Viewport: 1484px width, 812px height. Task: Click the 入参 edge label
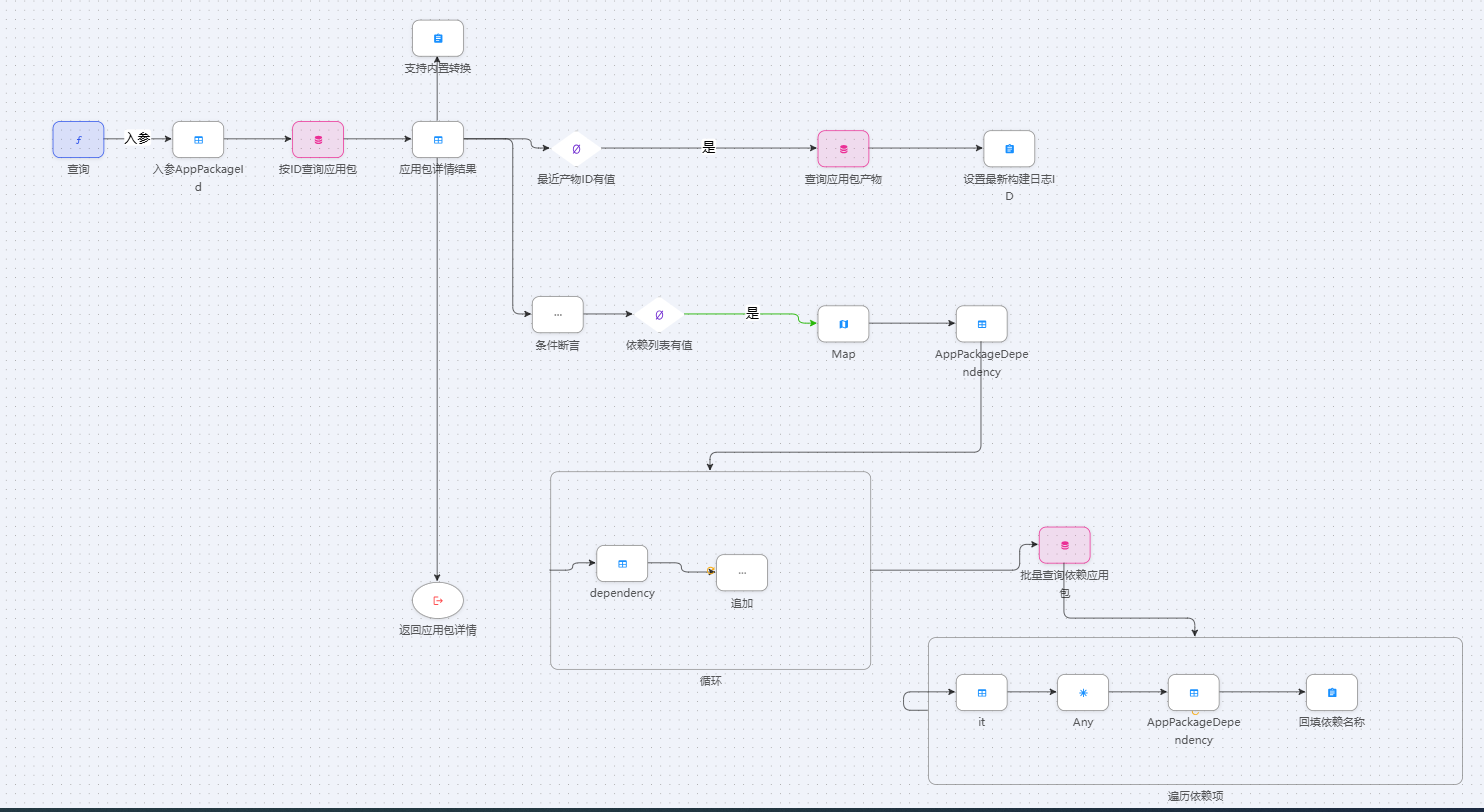[x=137, y=139]
